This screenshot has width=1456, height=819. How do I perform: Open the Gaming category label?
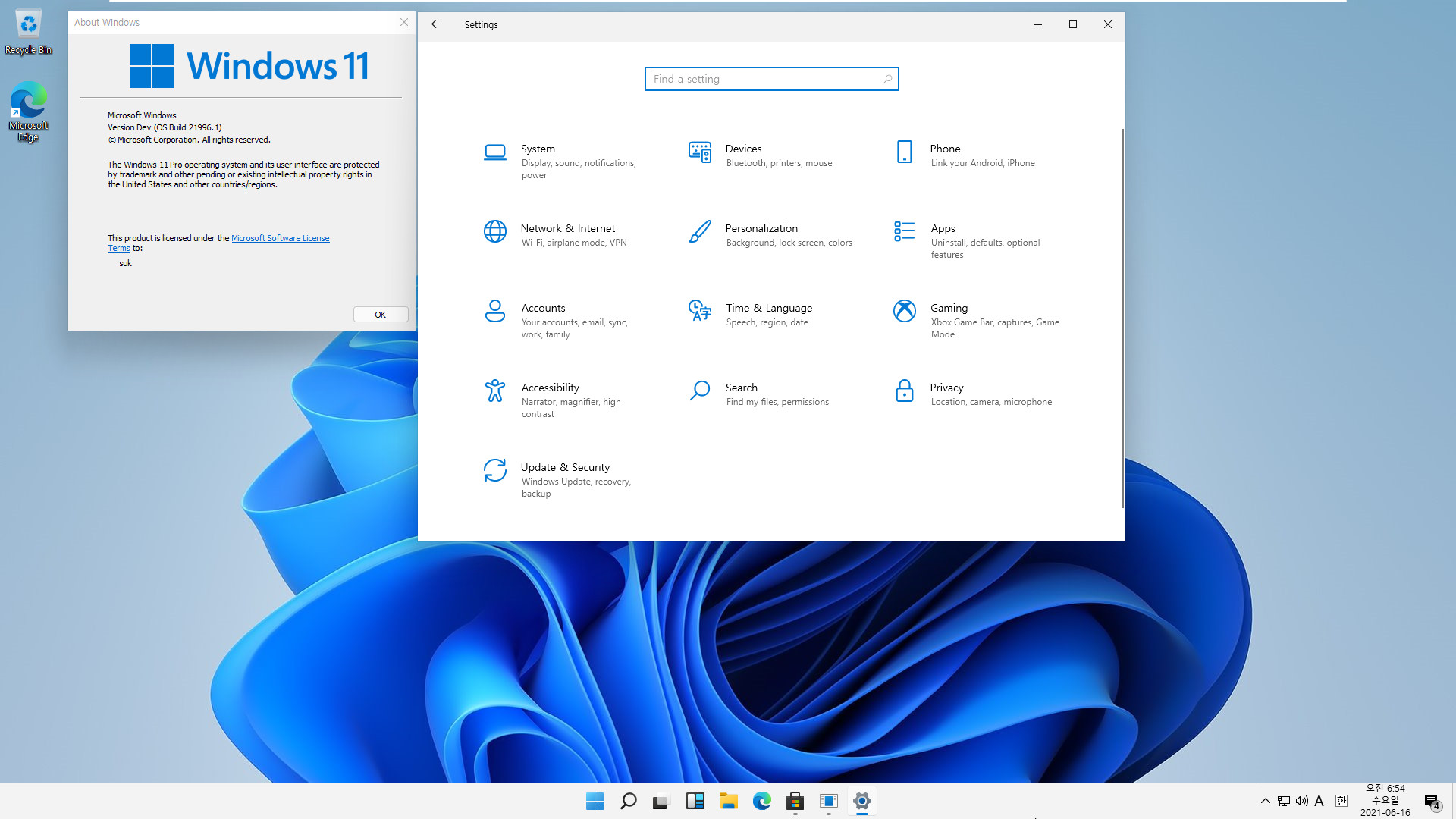point(949,308)
